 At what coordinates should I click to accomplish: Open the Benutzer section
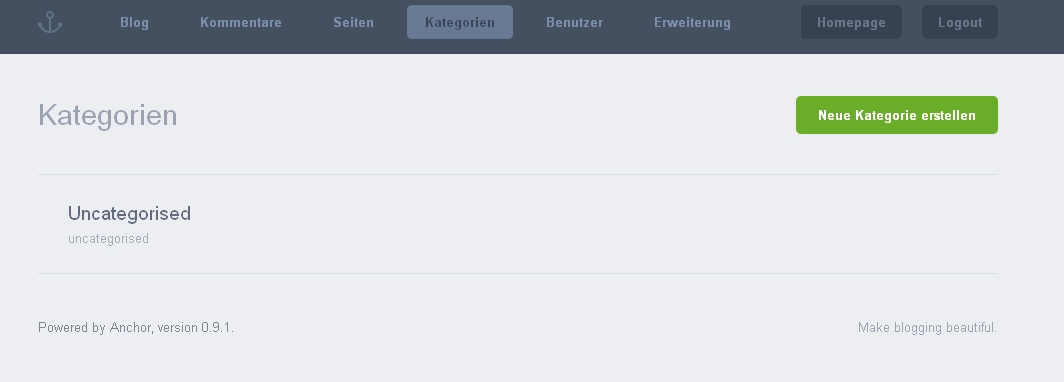575,22
